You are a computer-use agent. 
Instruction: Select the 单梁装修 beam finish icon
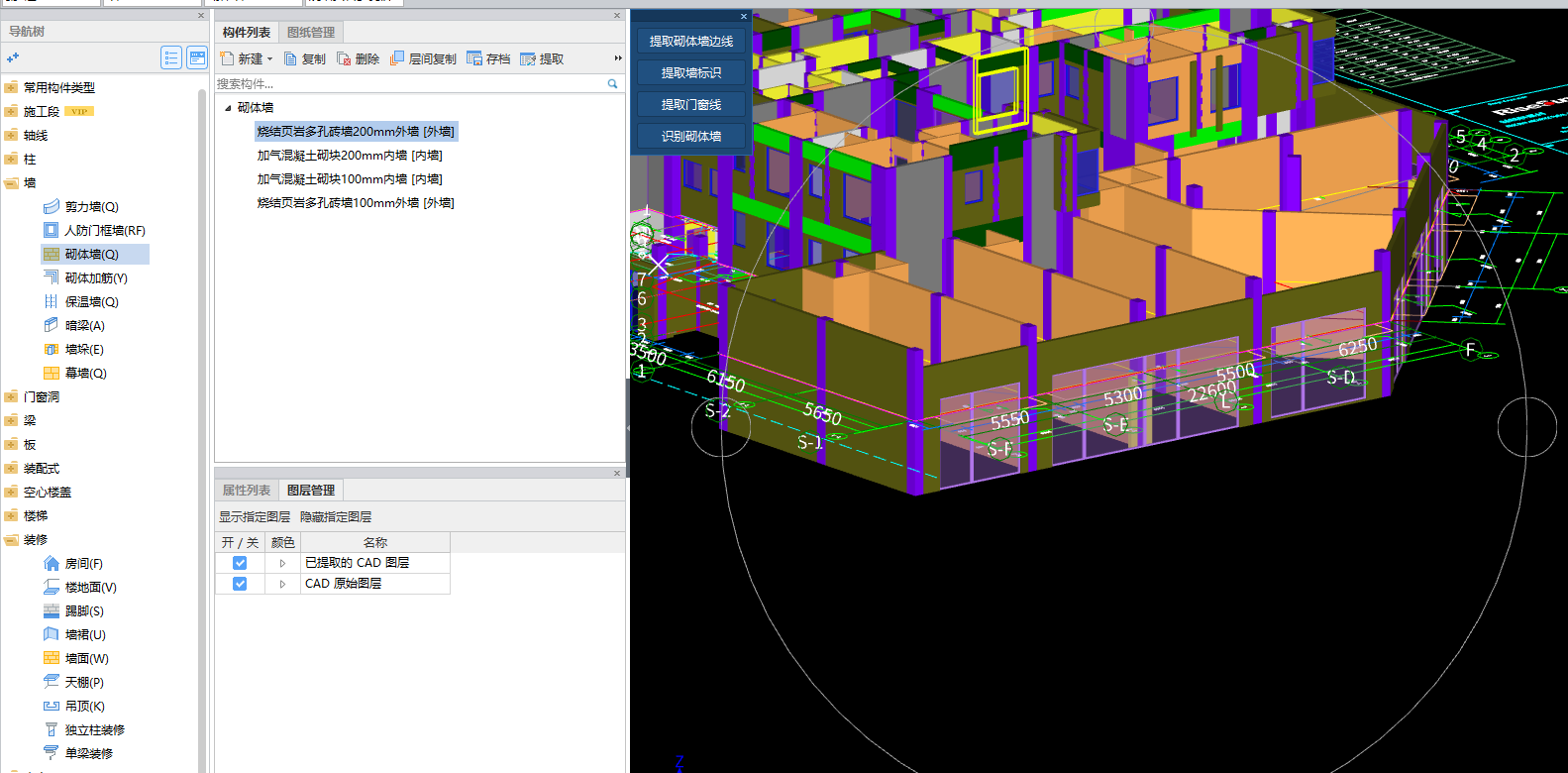pos(52,753)
